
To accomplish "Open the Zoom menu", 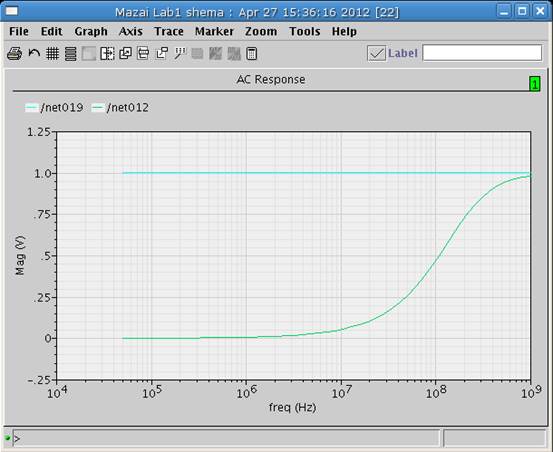I will pos(261,31).
